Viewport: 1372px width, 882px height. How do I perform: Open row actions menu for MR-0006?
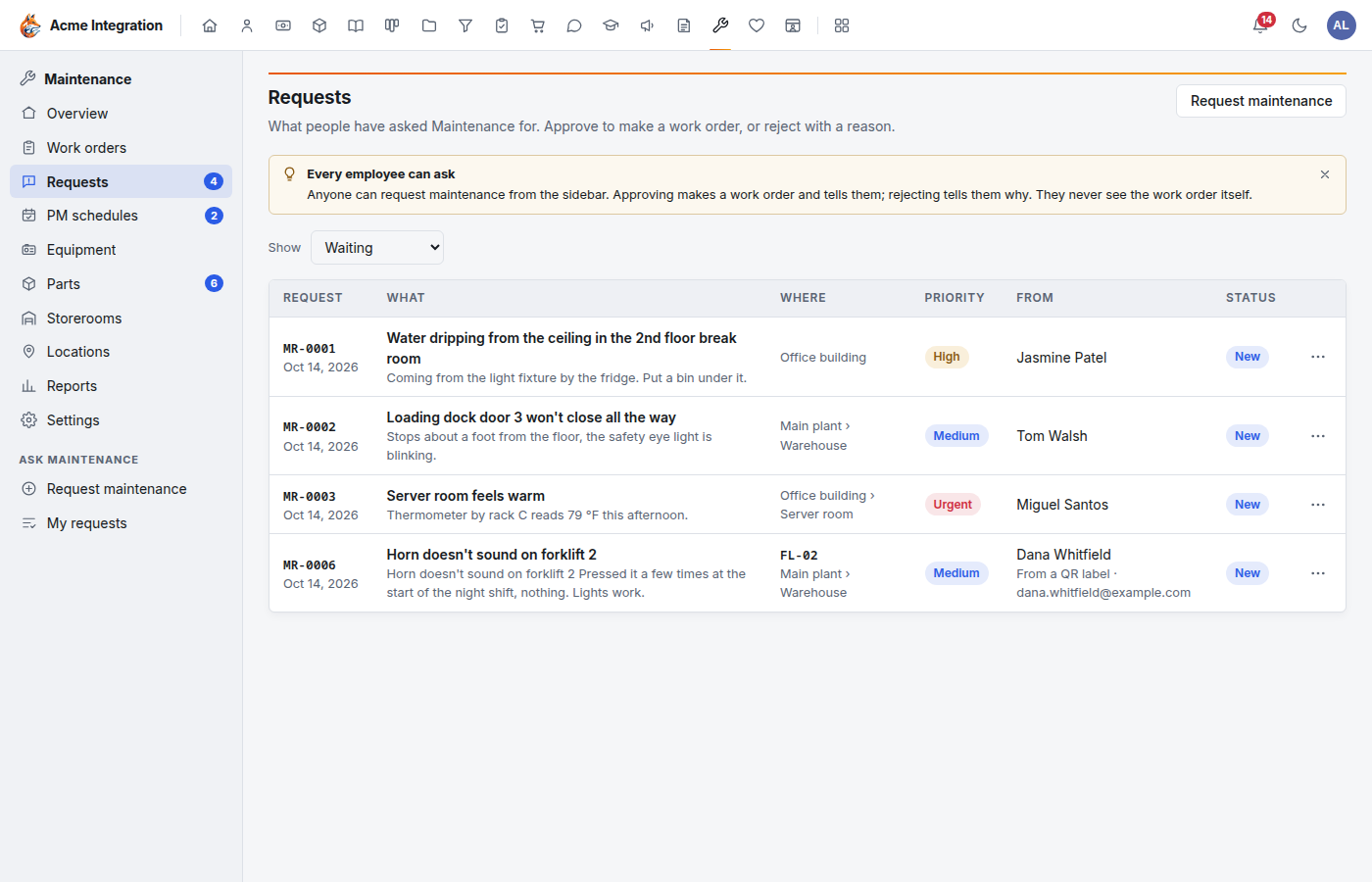point(1318,573)
